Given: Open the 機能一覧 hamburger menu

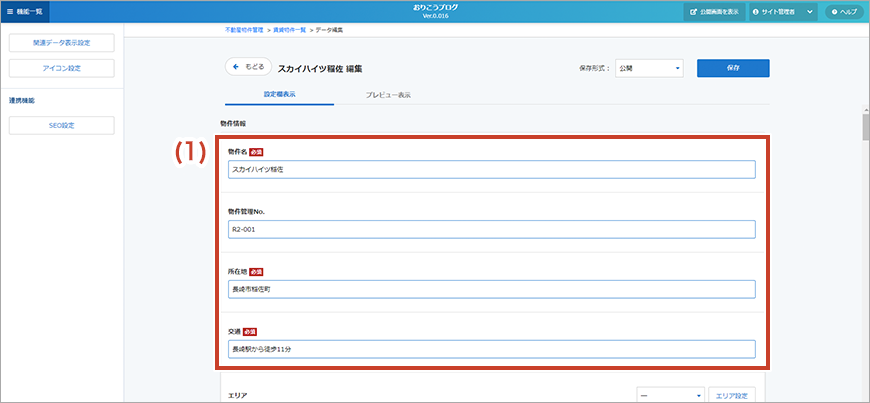Looking at the screenshot, I should tap(24, 11).
